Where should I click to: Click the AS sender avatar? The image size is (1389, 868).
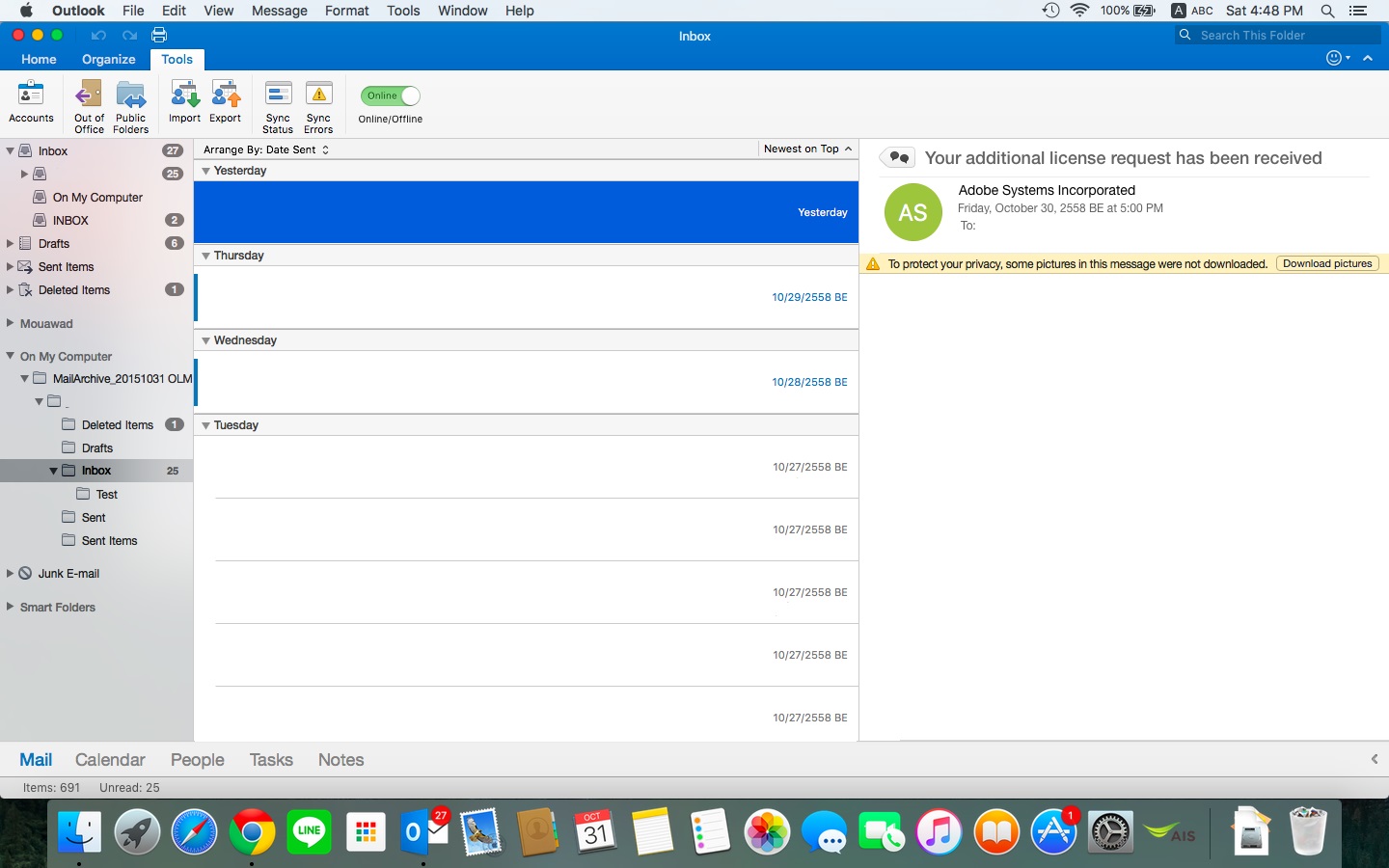[912, 212]
